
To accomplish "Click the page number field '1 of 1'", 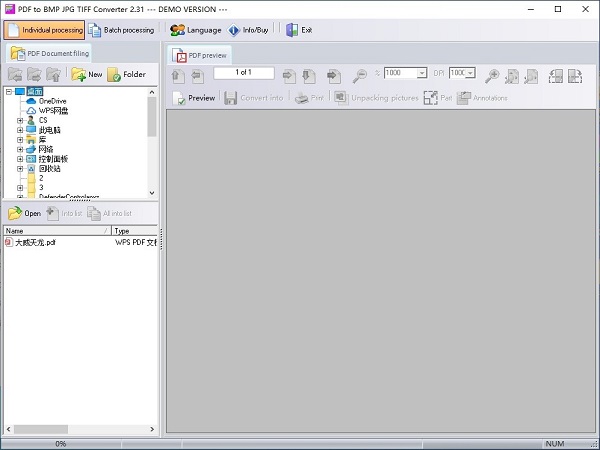I will click(x=244, y=73).
